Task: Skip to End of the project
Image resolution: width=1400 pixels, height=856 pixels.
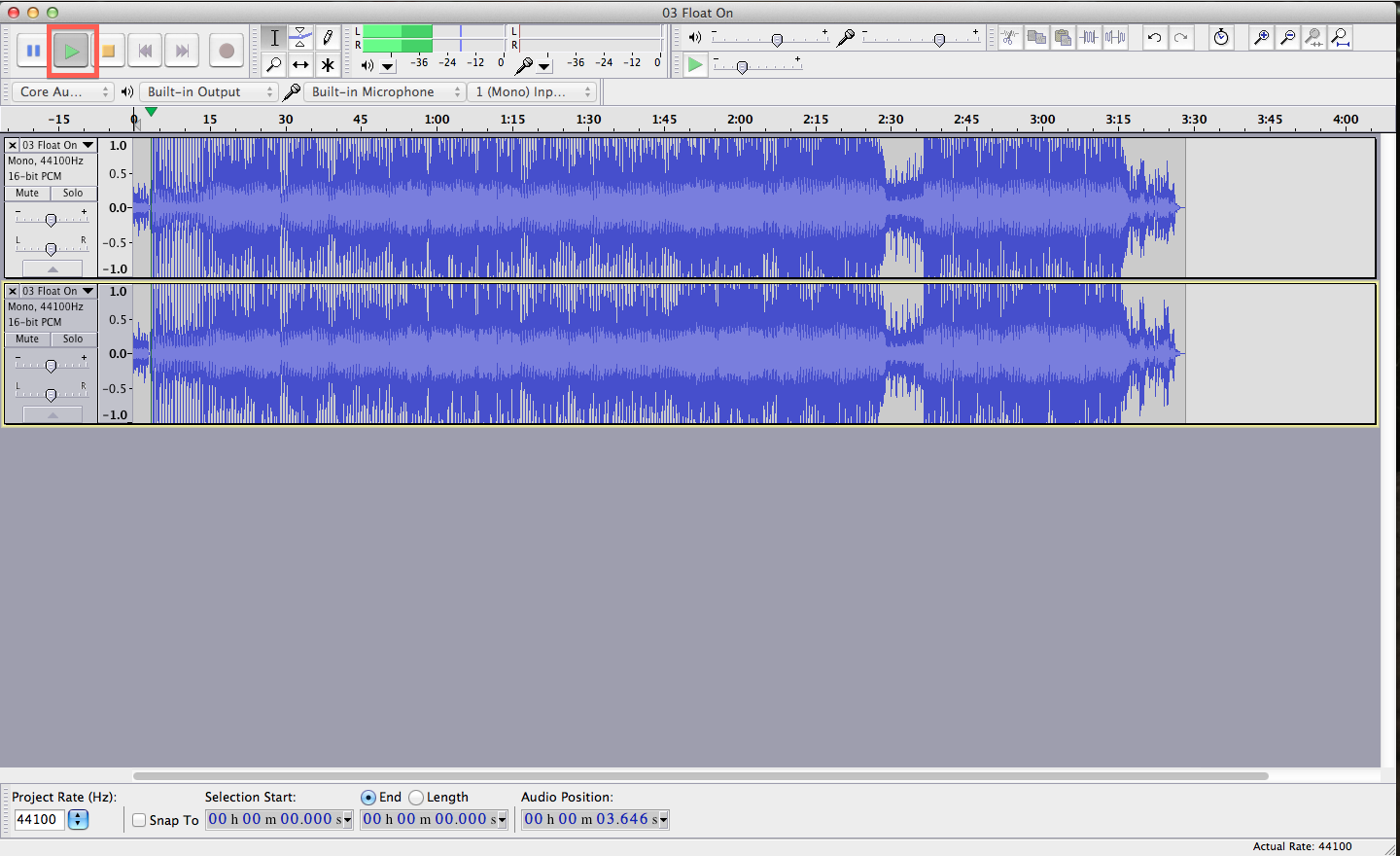Action: click(x=182, y=51)
